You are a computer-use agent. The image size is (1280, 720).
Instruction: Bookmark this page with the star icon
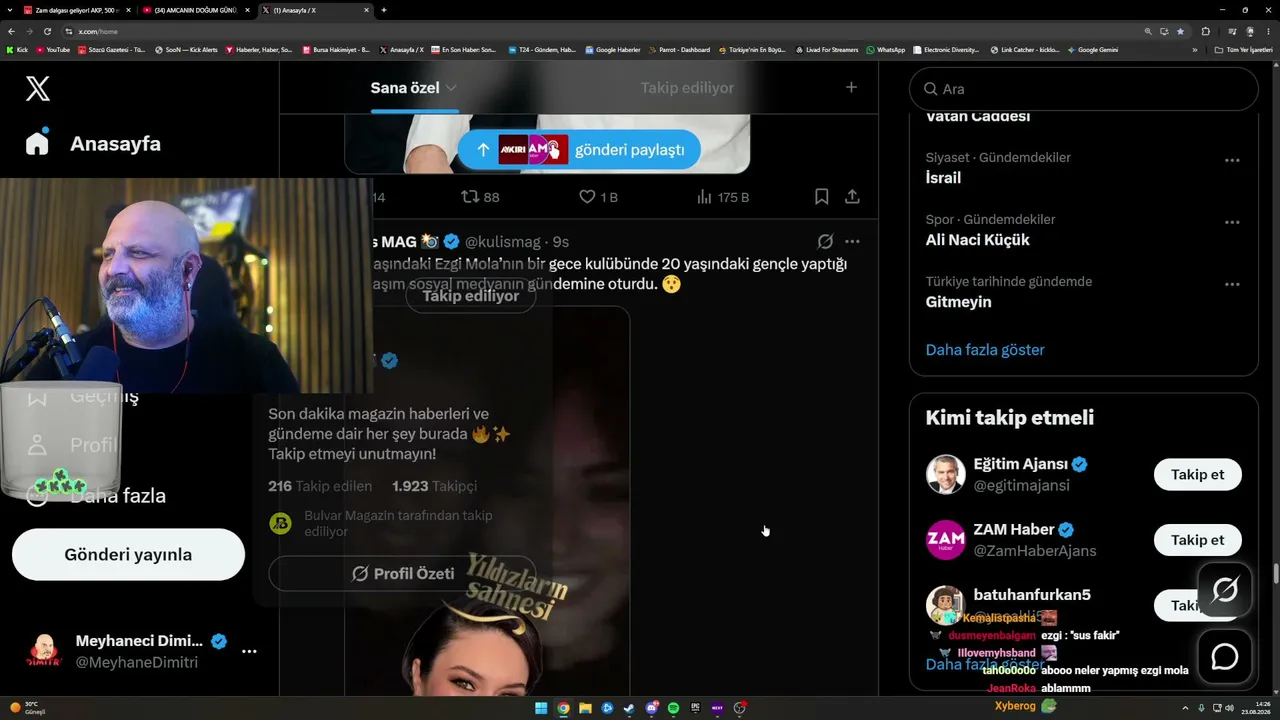tap(1180, 32)
